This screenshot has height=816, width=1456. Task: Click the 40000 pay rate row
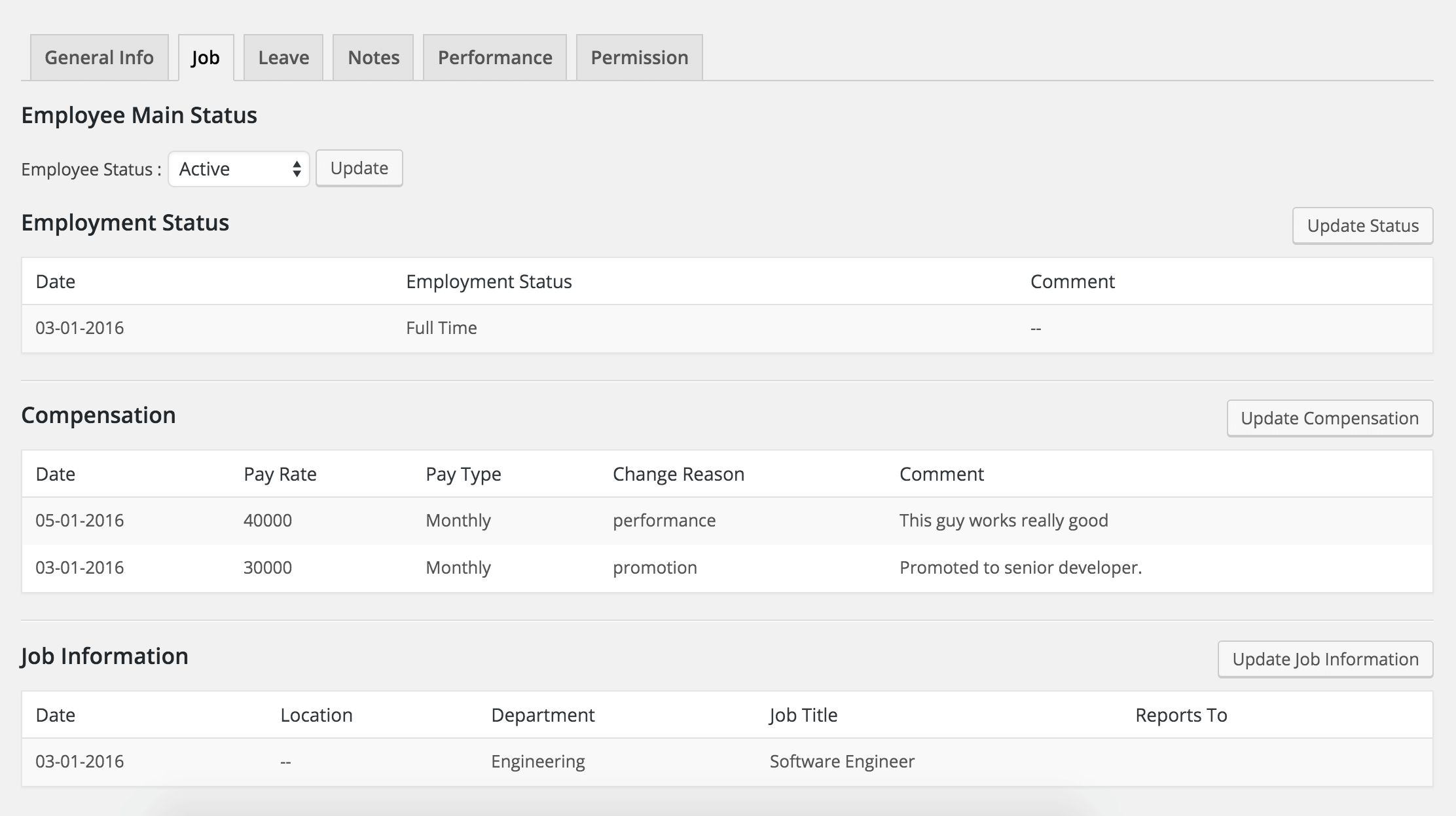click(x=268, y=521)
